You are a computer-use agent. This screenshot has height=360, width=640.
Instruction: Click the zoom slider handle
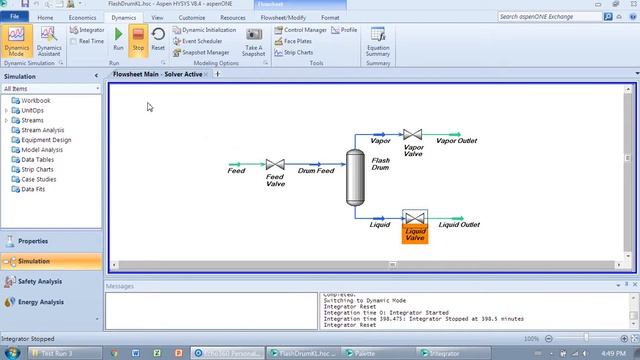(x=586, y=338)
